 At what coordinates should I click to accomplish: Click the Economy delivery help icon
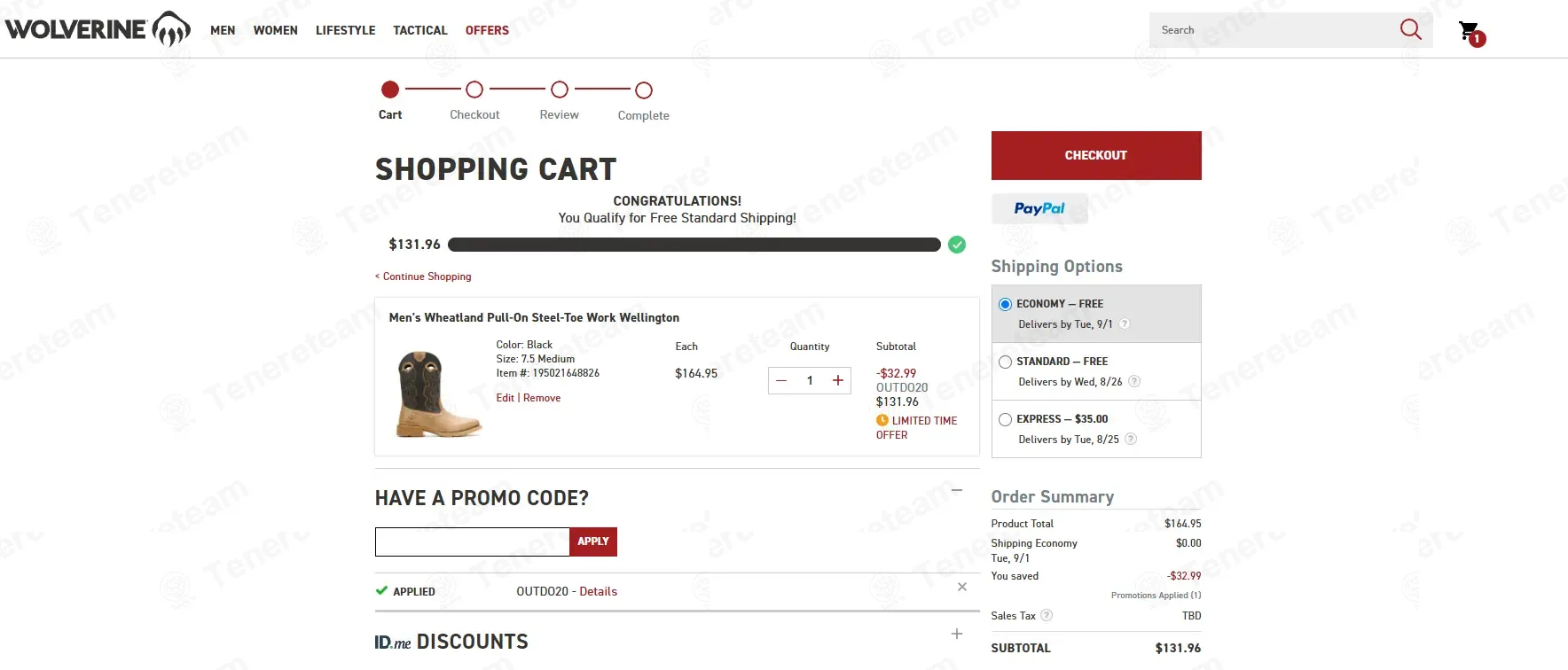click(1125, 323)
